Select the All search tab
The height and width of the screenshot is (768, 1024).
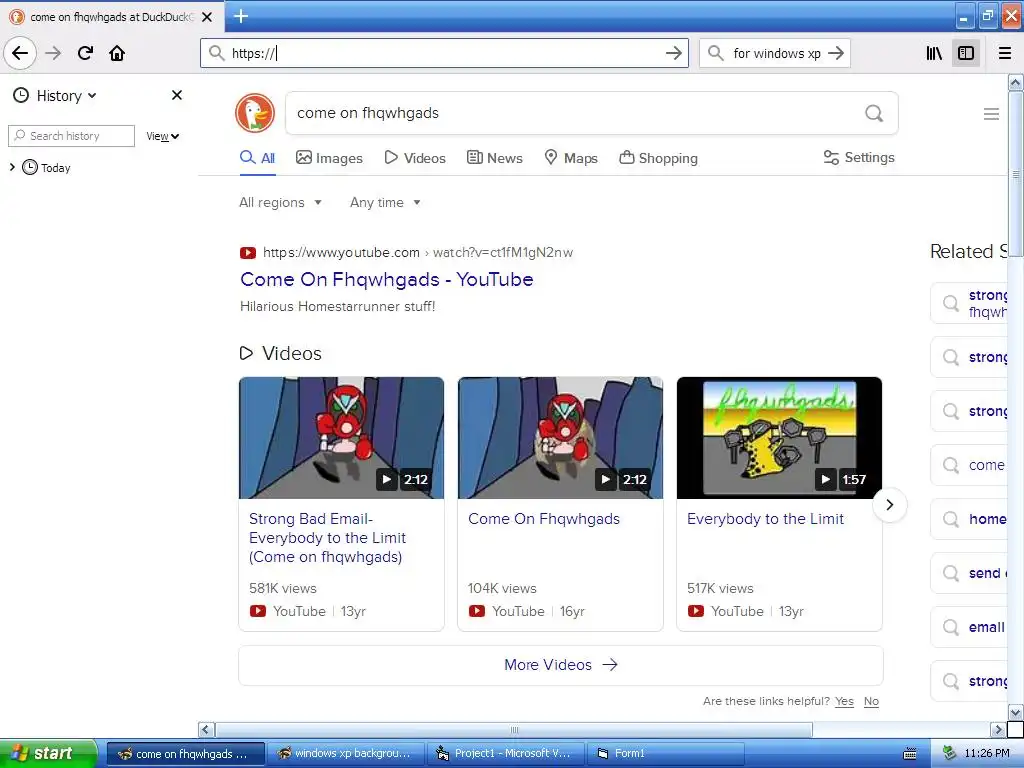[258, 158]
